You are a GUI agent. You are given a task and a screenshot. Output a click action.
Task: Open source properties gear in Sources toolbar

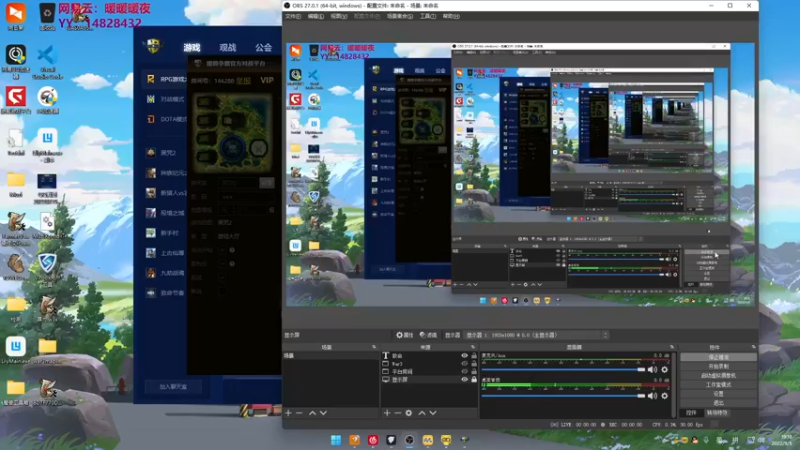tap(409, 413)
